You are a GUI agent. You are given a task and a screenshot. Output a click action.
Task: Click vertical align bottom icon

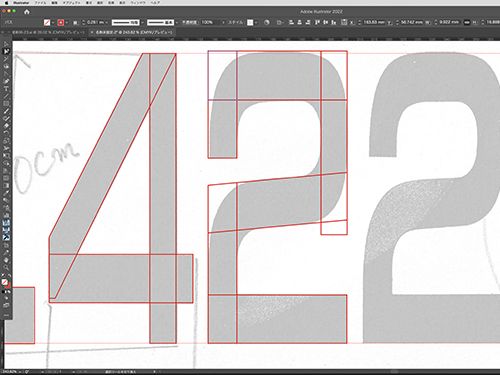pyautogui.click(x=334, y=22)
